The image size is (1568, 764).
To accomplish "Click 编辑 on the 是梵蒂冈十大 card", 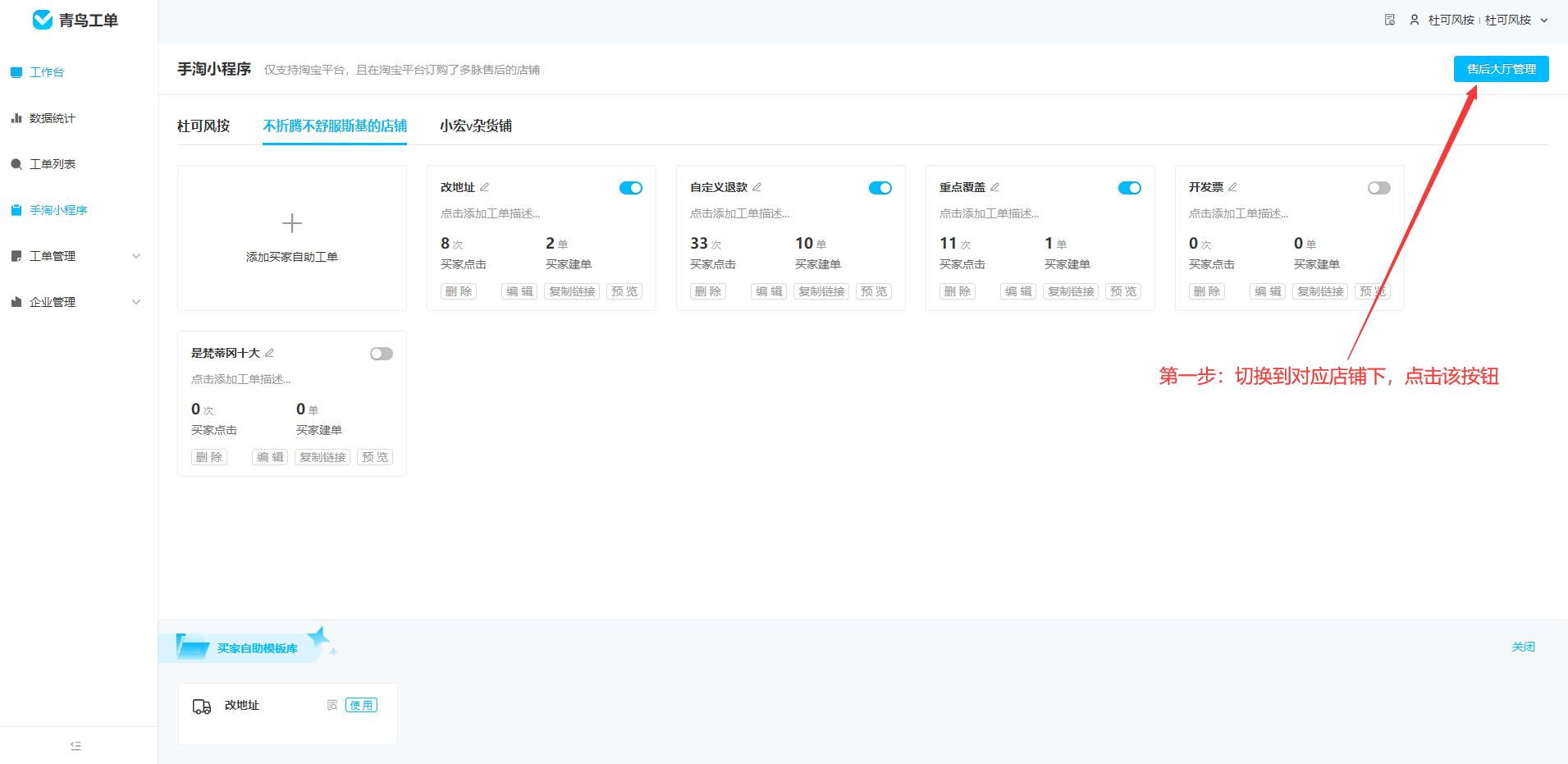I will 270,457.
